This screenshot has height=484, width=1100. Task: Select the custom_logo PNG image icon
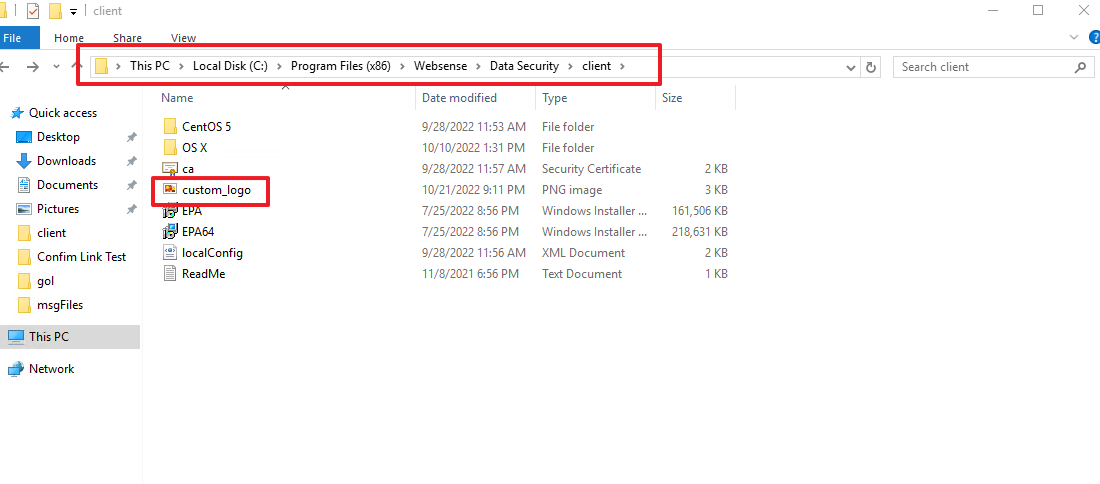pyautogui.click(x=170, y=190)
